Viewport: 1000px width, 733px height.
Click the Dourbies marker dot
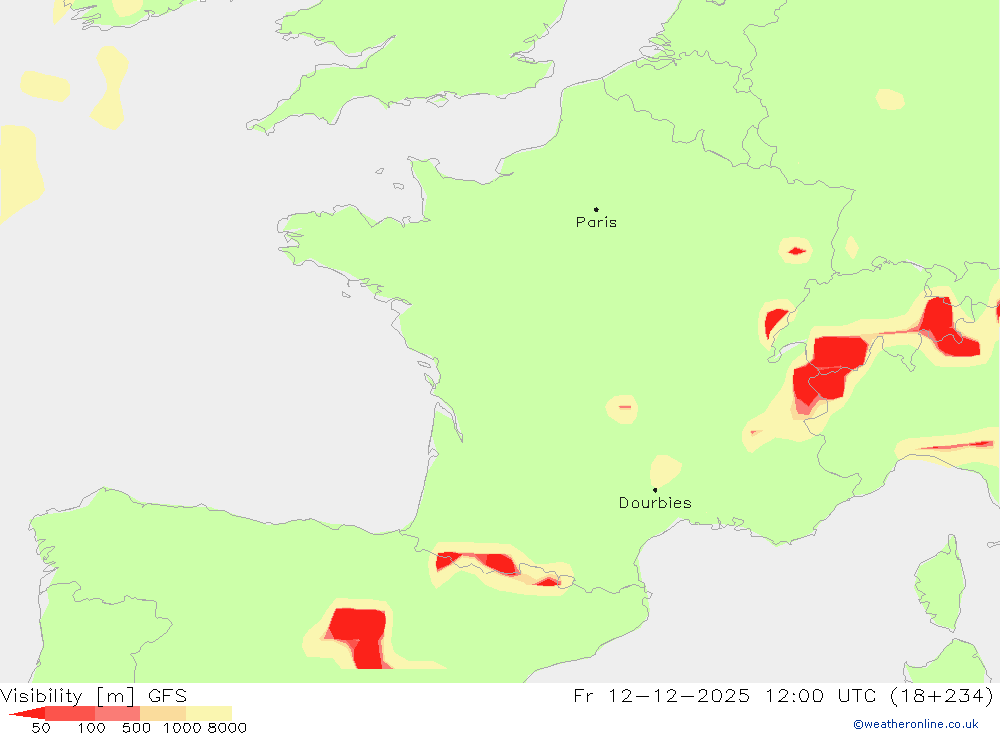(x=655, y=490)
